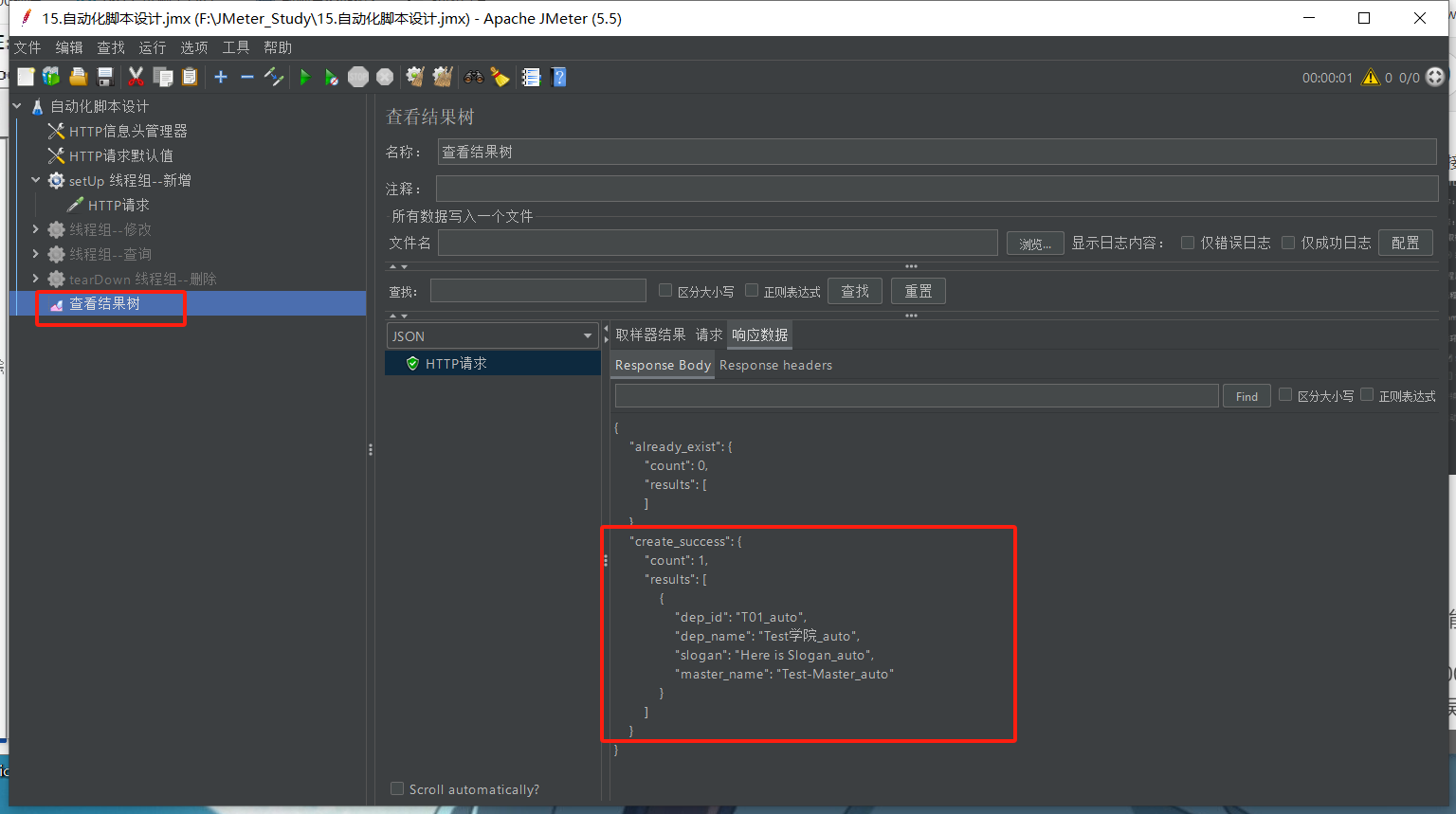Open function helper list icon
The image size is (1456, 814).
532,77
